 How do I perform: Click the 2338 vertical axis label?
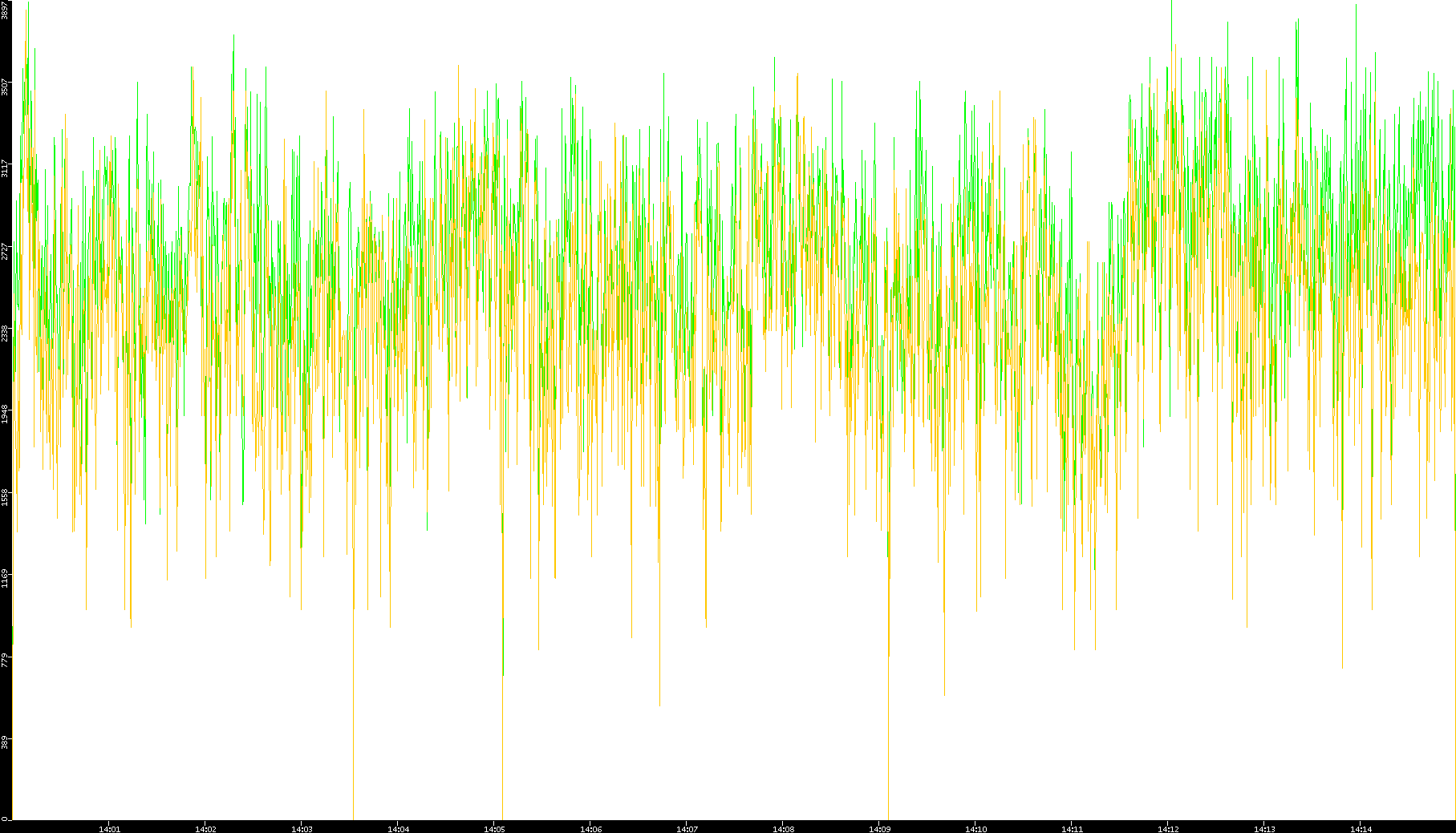6,333
